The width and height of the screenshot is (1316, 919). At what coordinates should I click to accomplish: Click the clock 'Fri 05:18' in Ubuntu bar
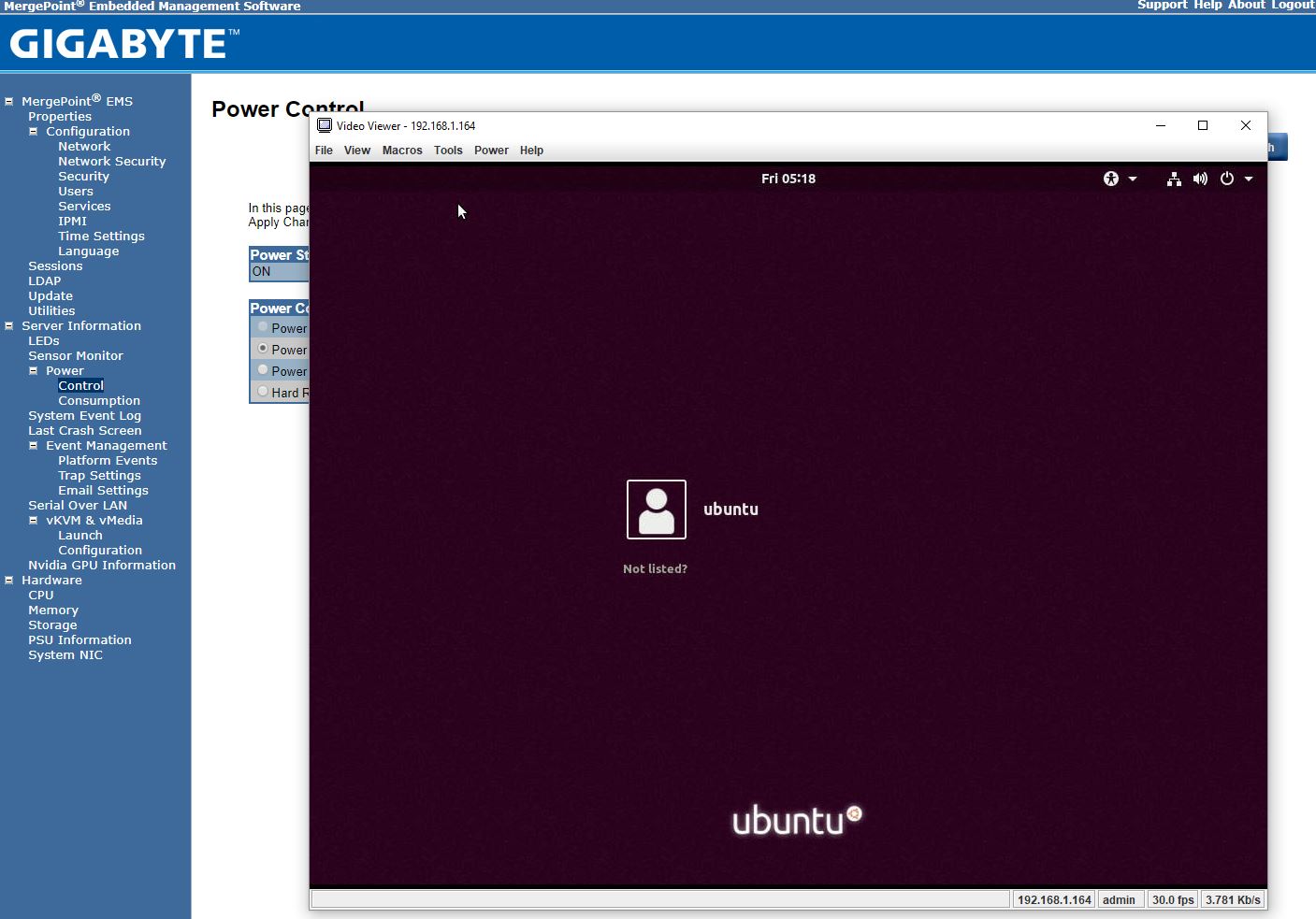tap(788, 179)
